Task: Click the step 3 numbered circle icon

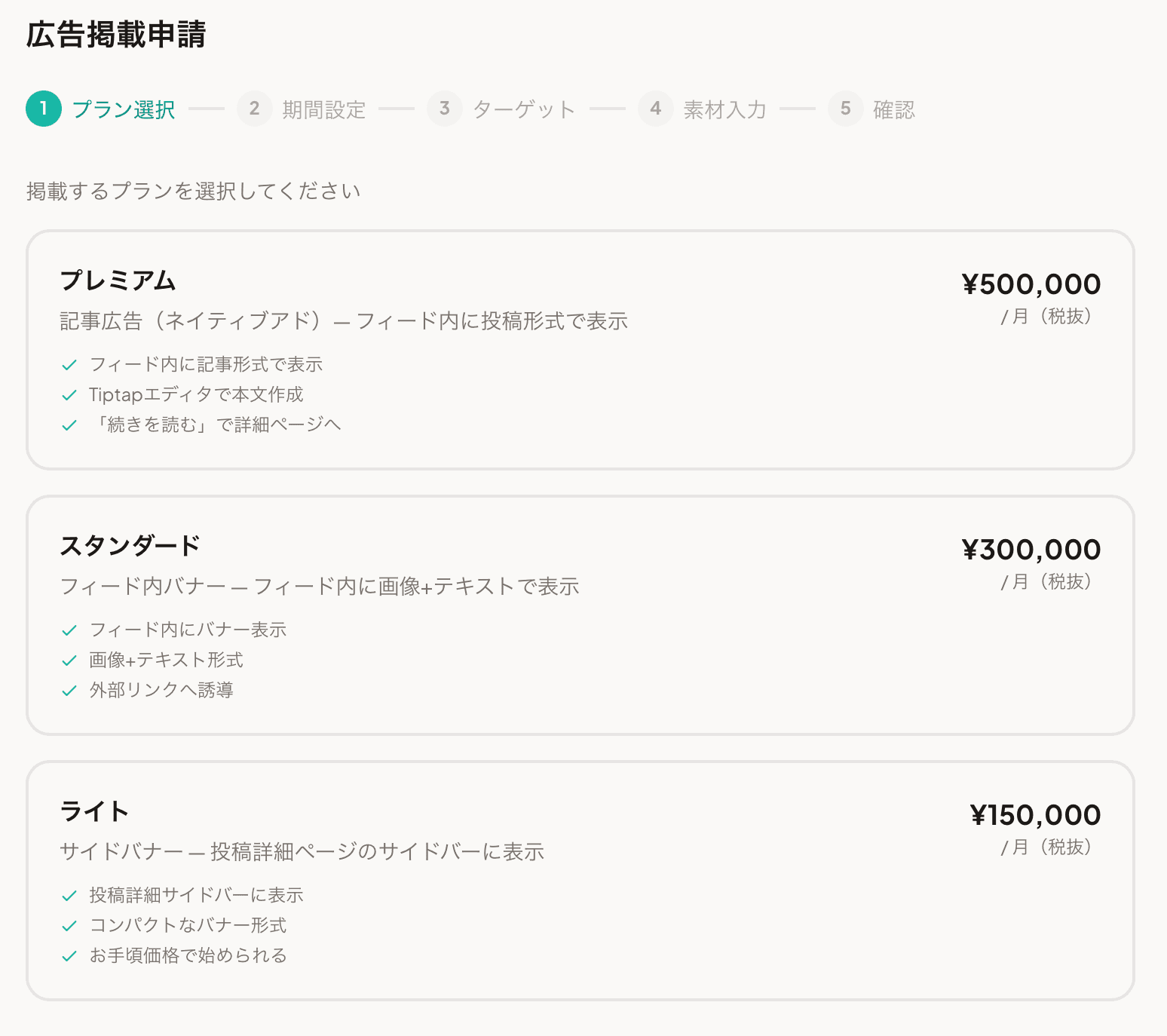Action: tap(445, 109)
